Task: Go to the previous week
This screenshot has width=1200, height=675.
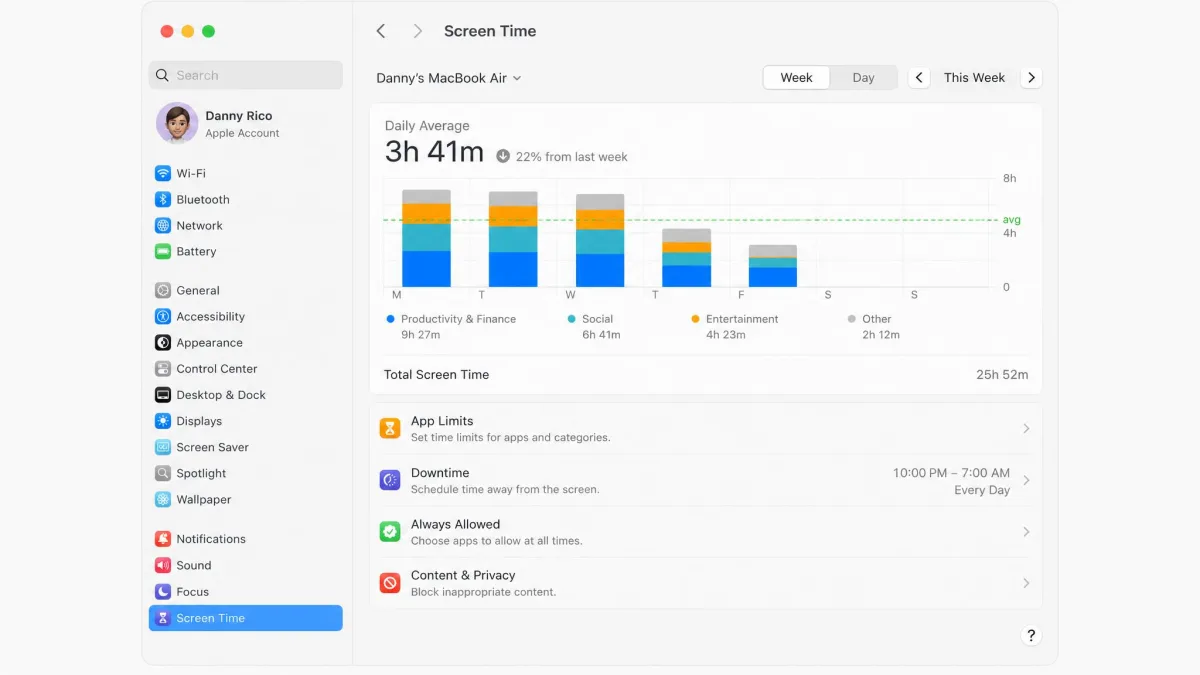Action: [x=919, y=77]
